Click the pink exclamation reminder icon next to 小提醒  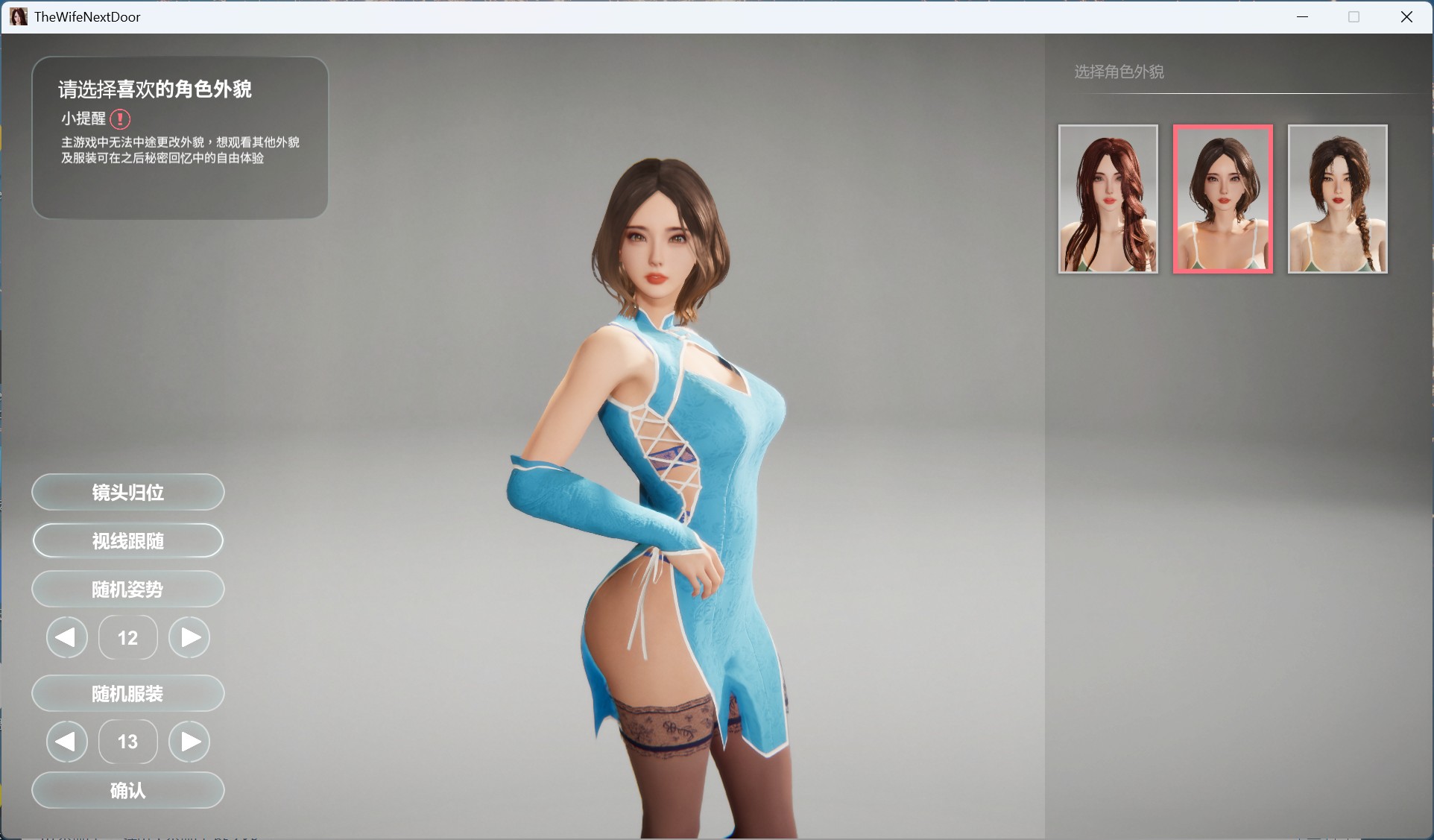[x=120, y=119]
